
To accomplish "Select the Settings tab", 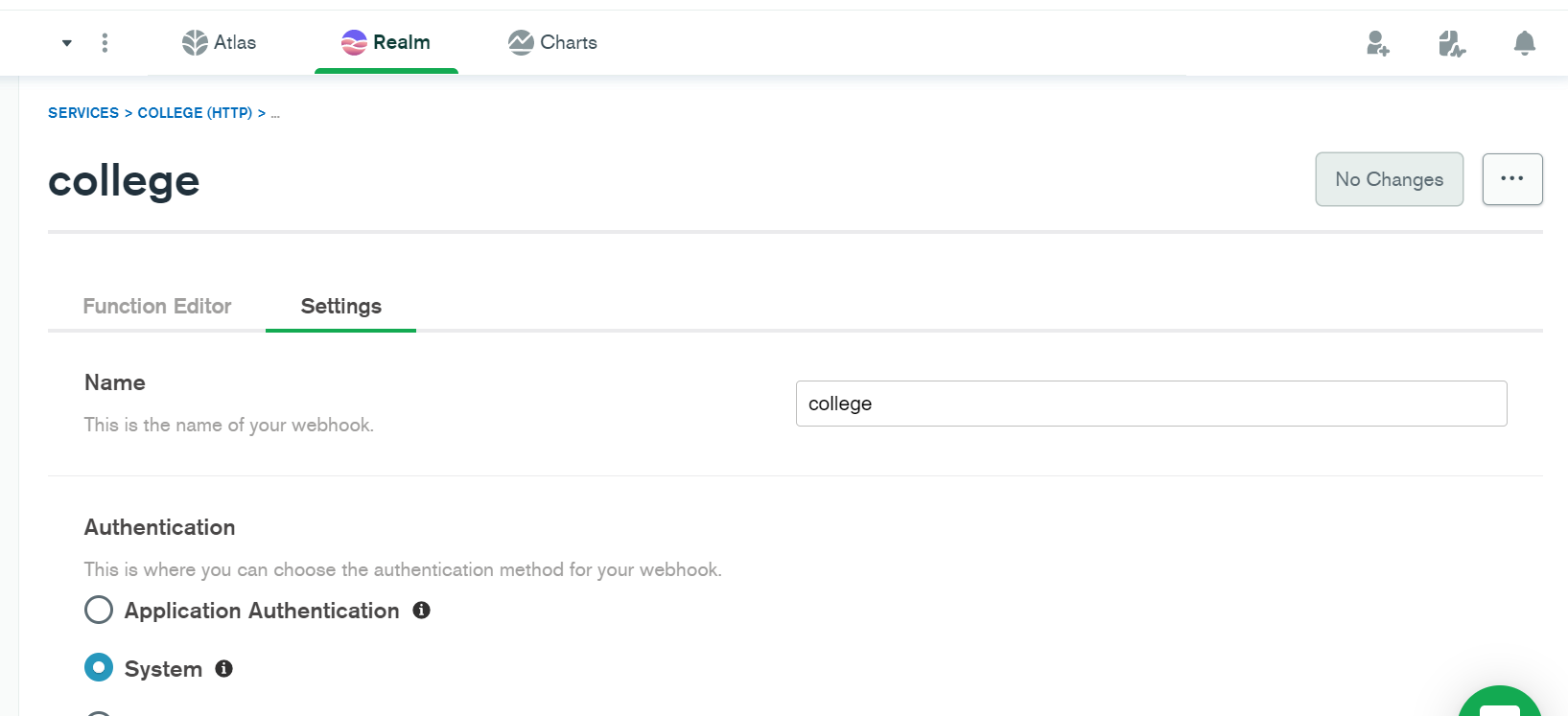I will pos(340,306).
